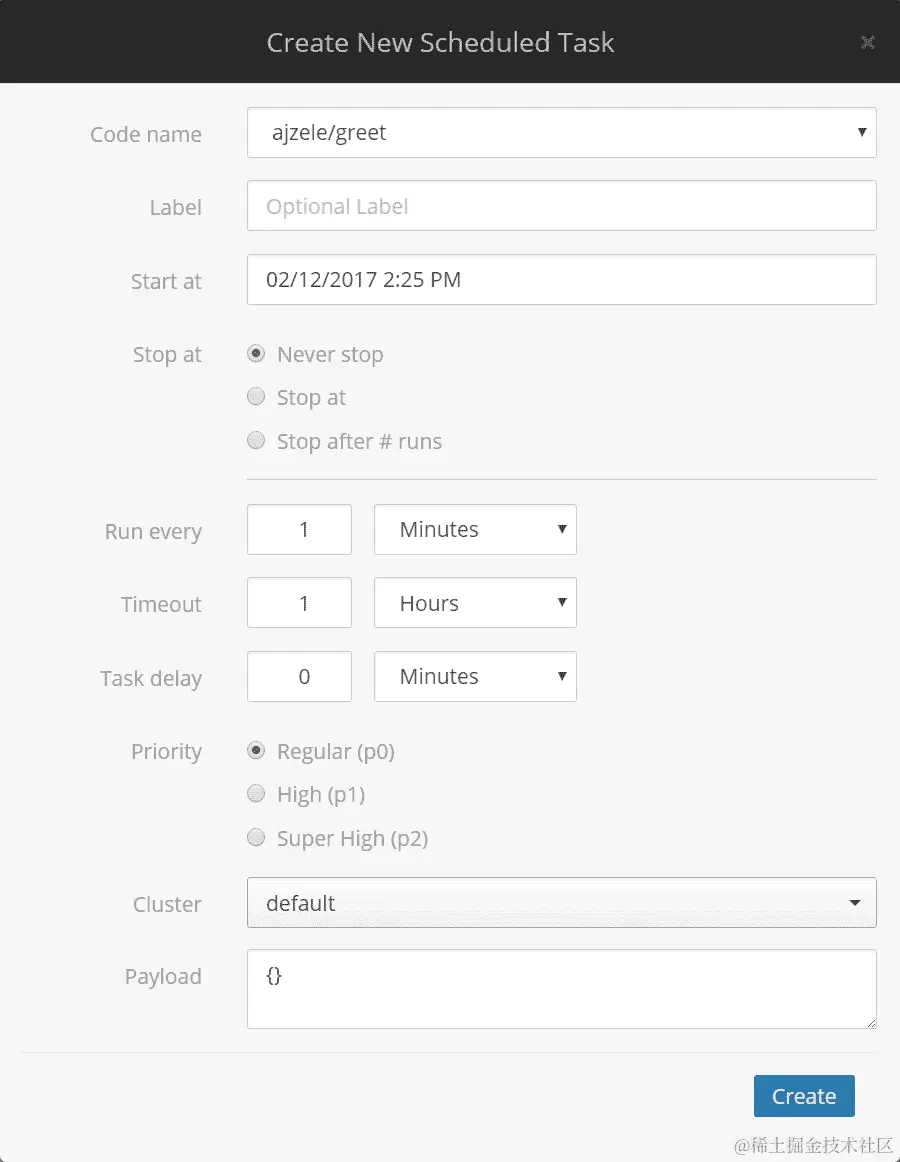Expand the Cluster dropdown

tap(561, 903)
